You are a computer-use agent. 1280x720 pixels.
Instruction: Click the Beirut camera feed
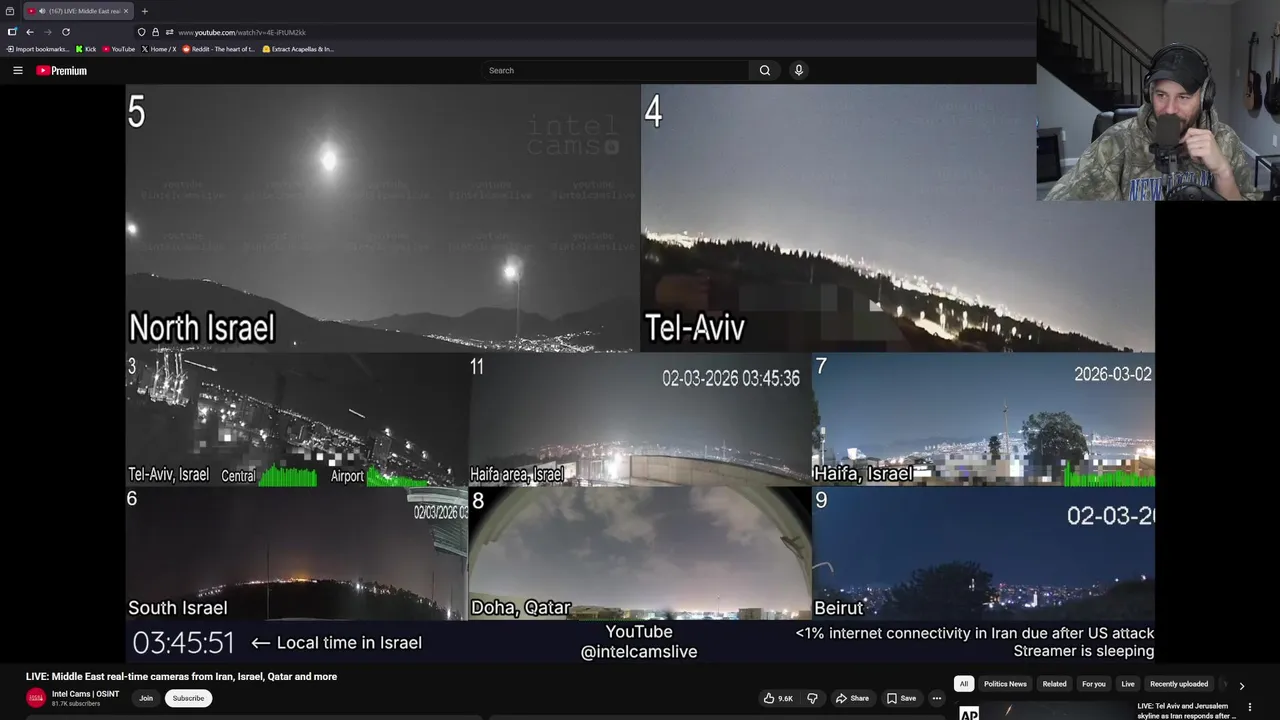(984, 553)
